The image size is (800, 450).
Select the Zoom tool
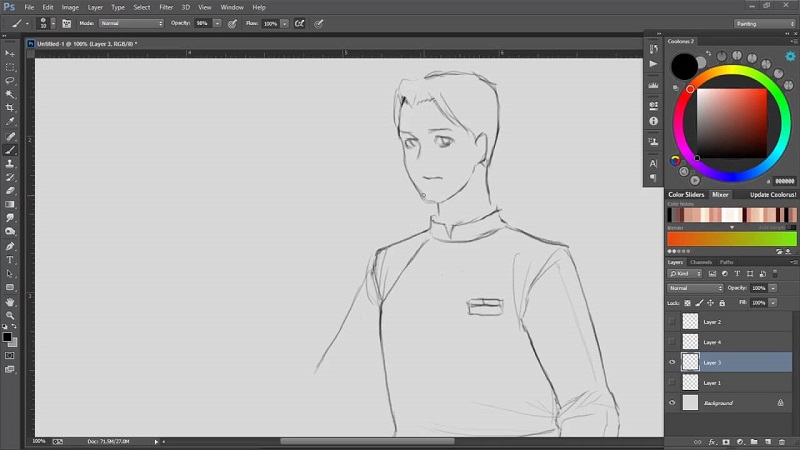[x=10, y=315]
